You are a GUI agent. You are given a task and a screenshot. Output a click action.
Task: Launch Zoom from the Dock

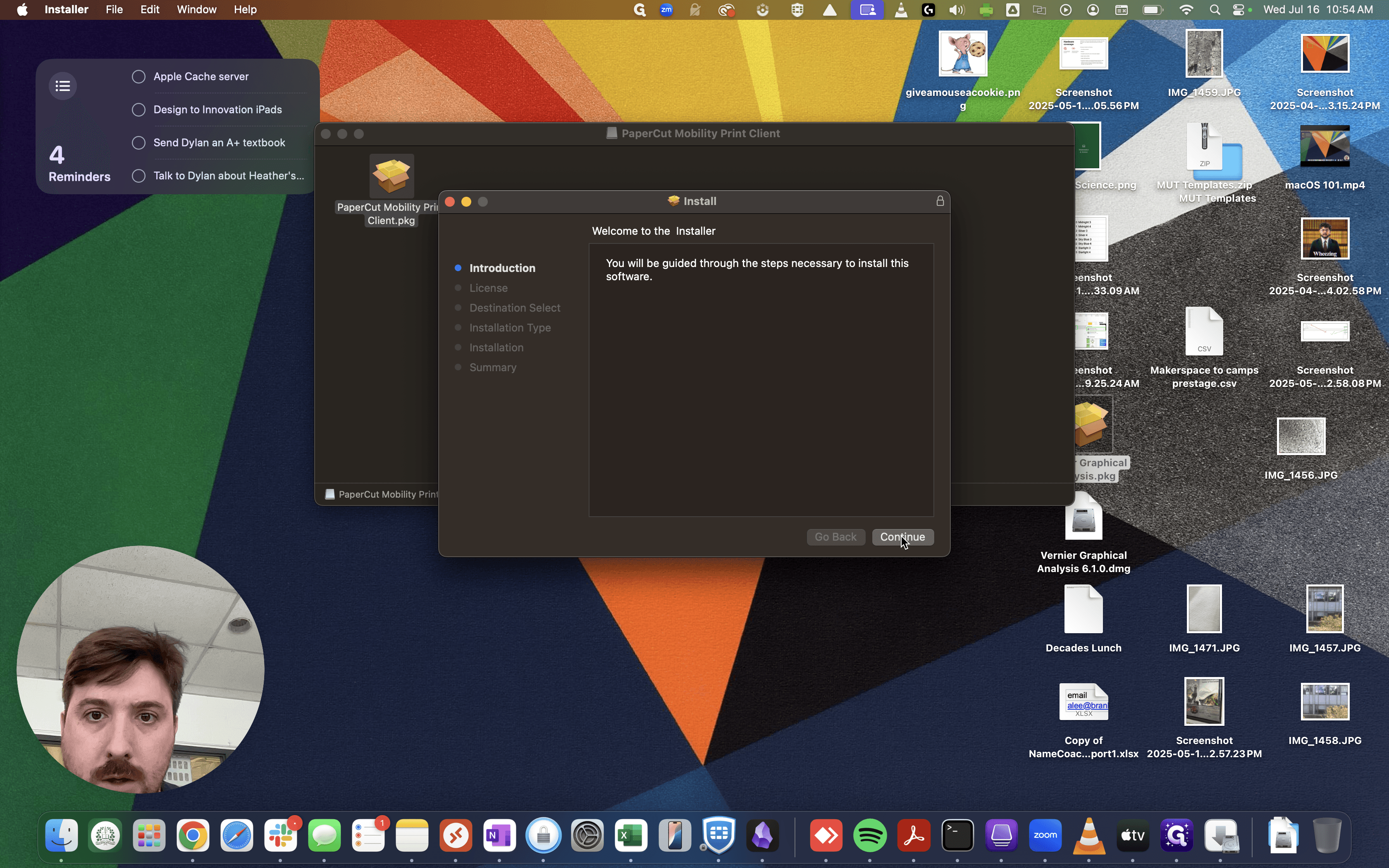pyautogui.click(x=1046, y=835)
